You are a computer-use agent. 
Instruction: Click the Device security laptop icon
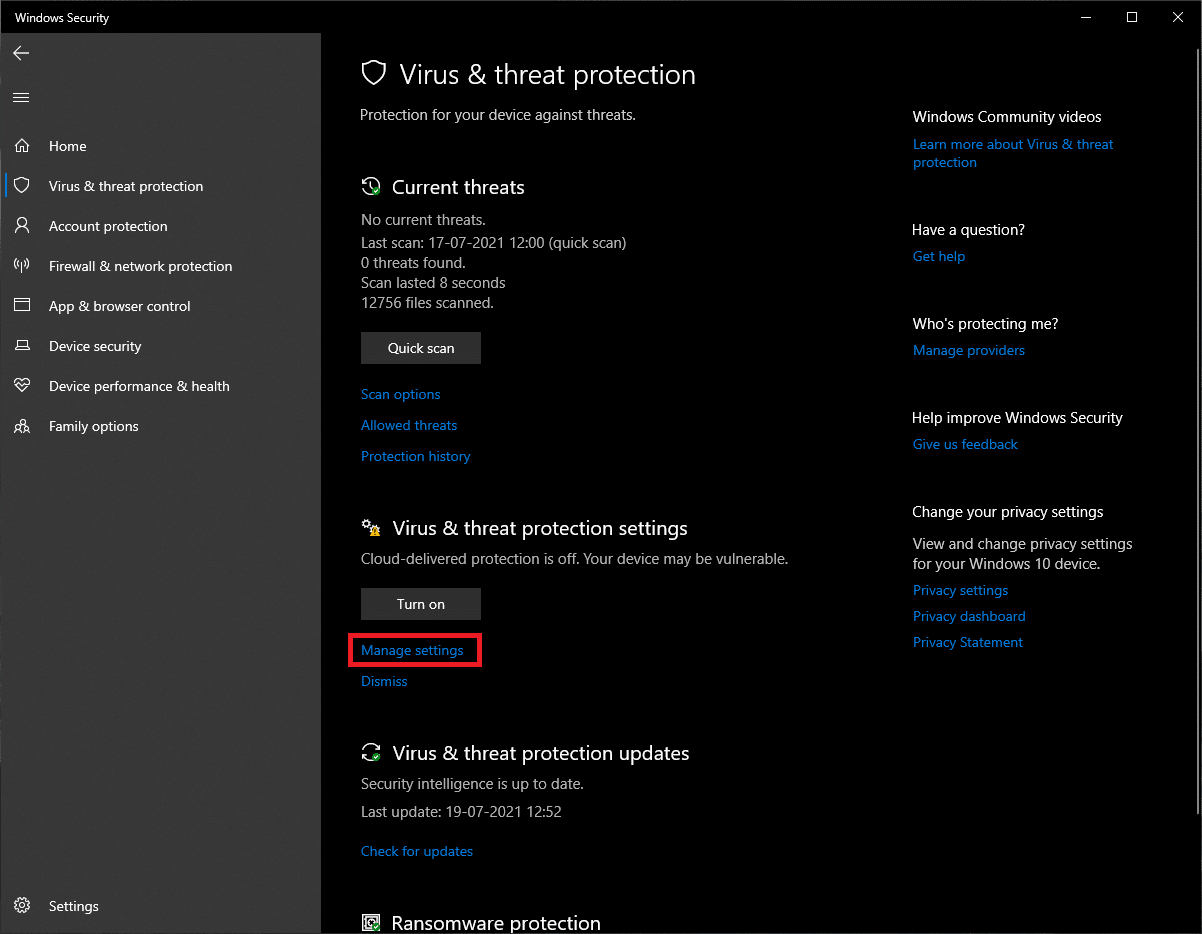click(x=22, y=346)
